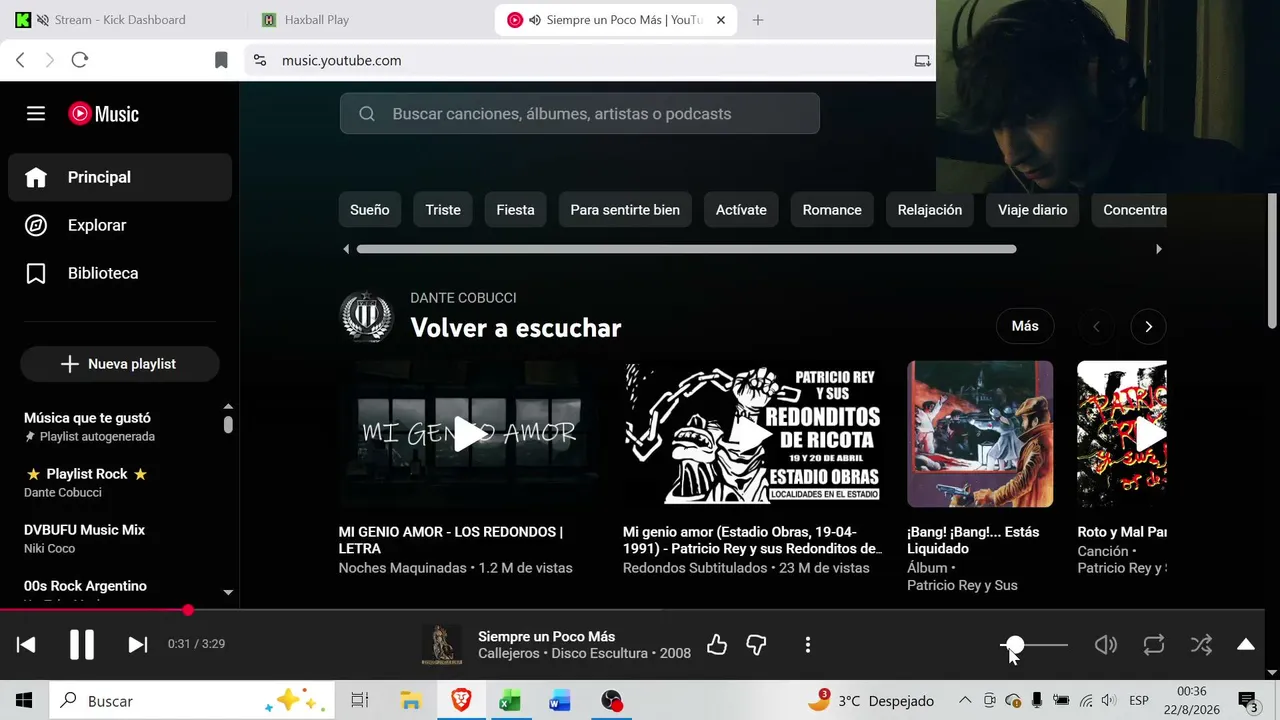The width and height of the screenshot is (1280, 720).
Task: Bookmark this page in the browser
Action: (221, 60)
